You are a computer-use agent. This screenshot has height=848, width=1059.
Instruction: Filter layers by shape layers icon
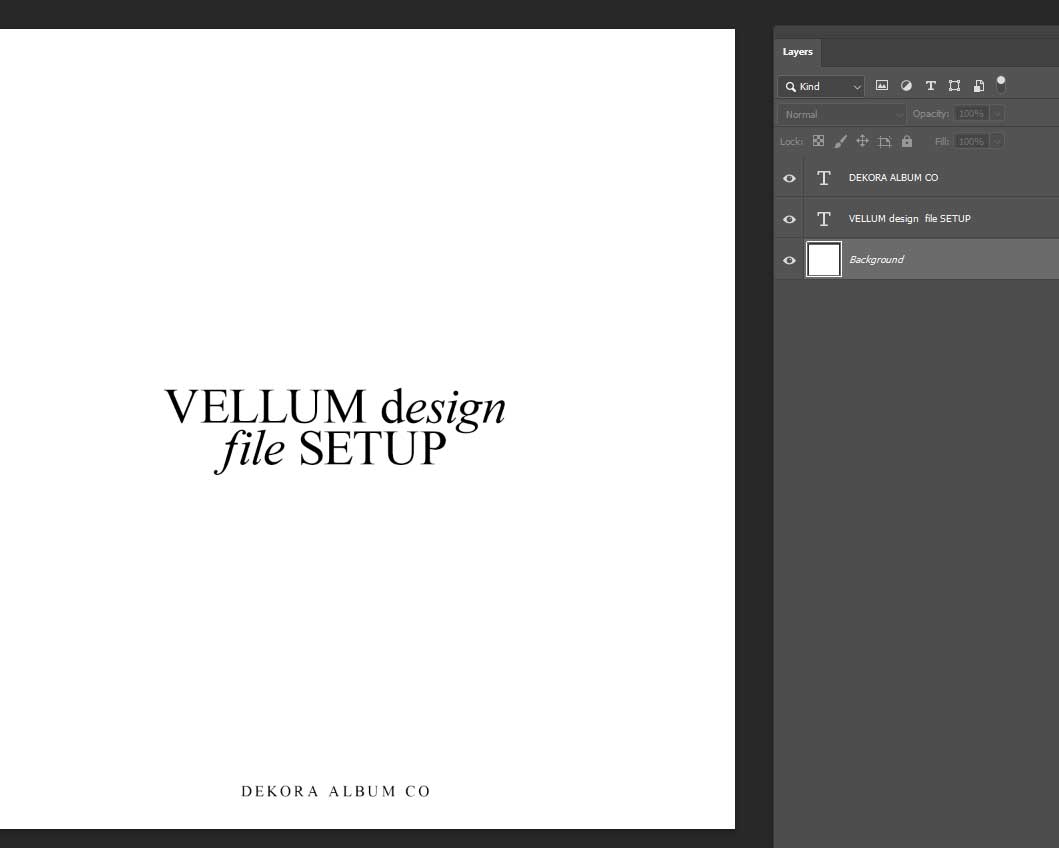[954, 86]
